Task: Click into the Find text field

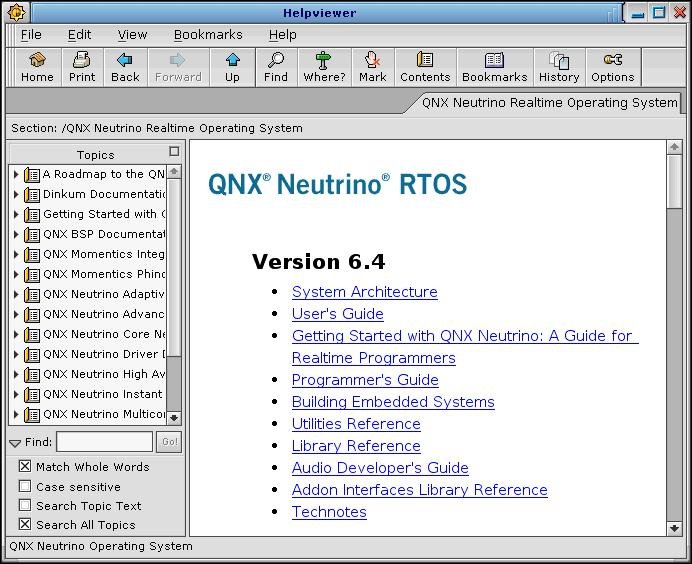Action: click(104, 442)
